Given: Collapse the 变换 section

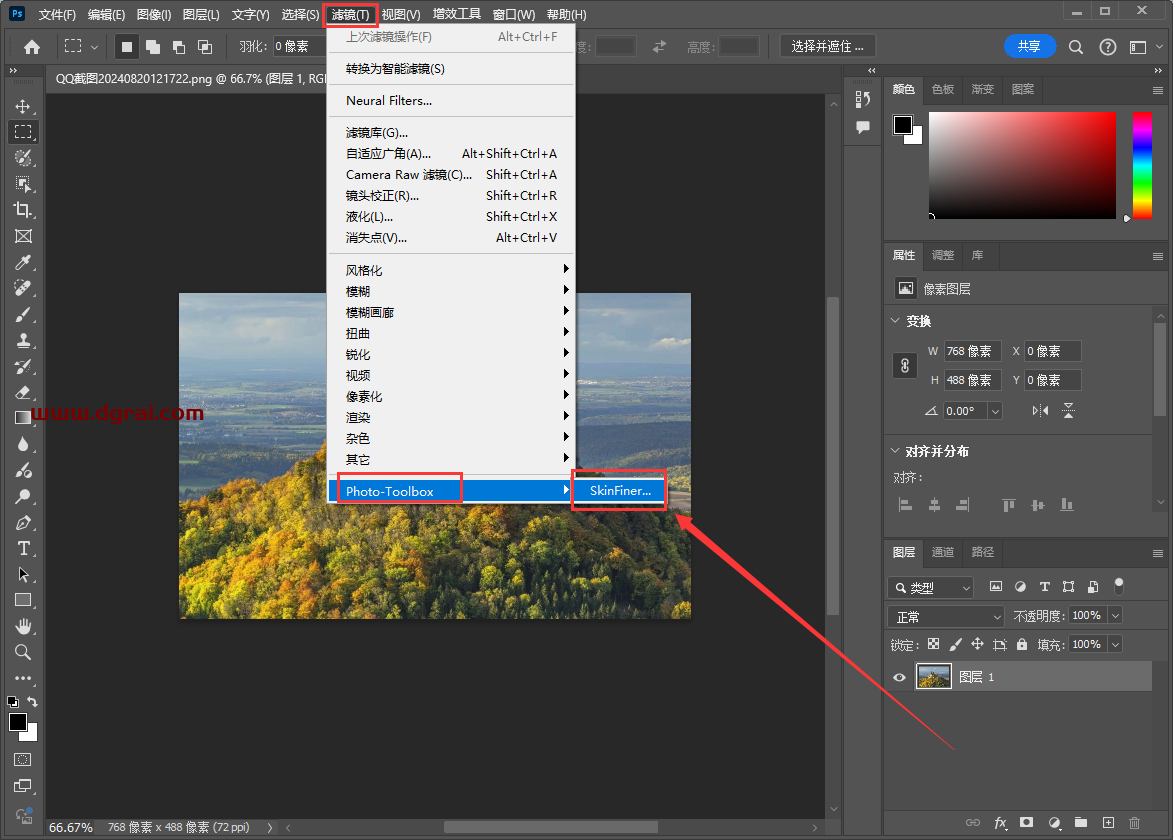Looking at the screenshot, I should (x=895, y=321).
